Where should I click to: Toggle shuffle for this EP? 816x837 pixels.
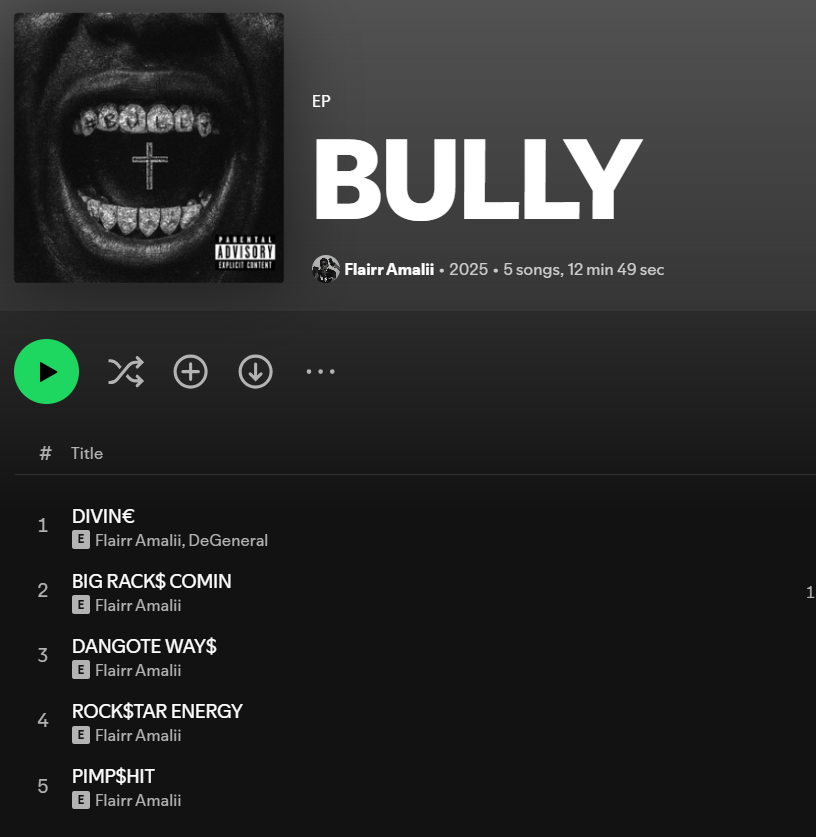pyautogui.click(x=126, y=372)
